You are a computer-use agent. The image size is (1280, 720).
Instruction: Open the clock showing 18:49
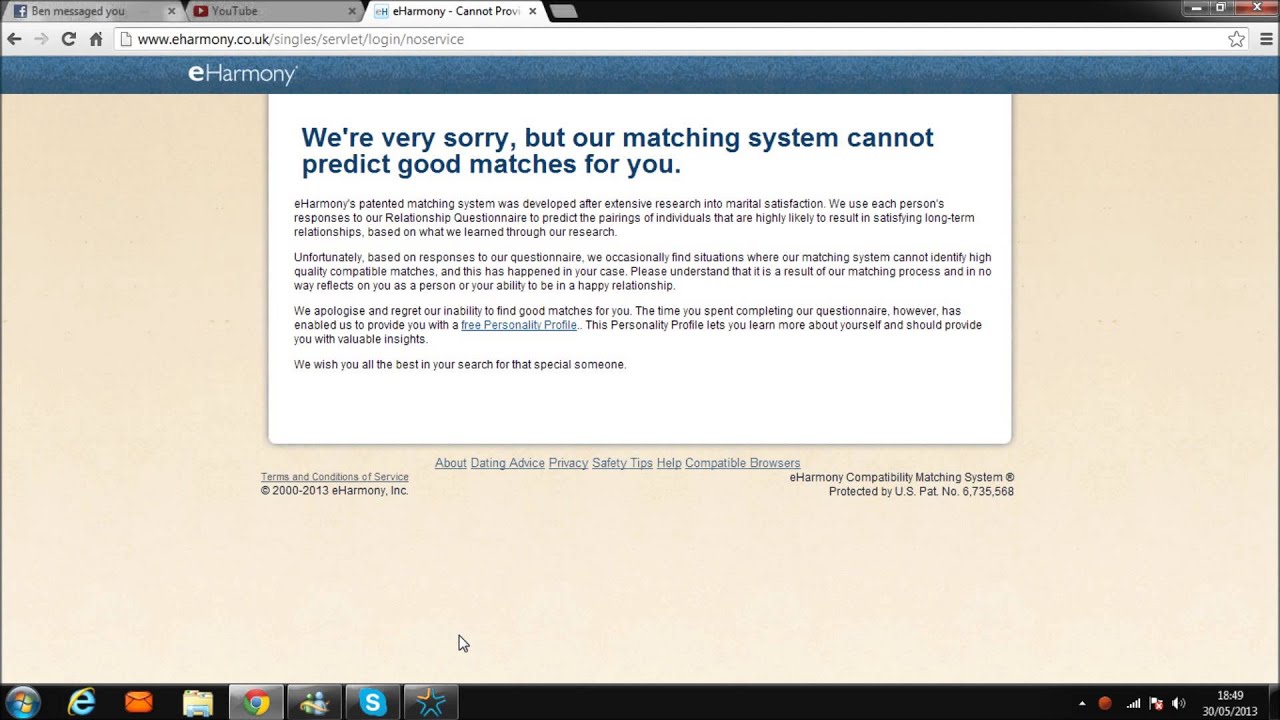(x=1230, y=703)
